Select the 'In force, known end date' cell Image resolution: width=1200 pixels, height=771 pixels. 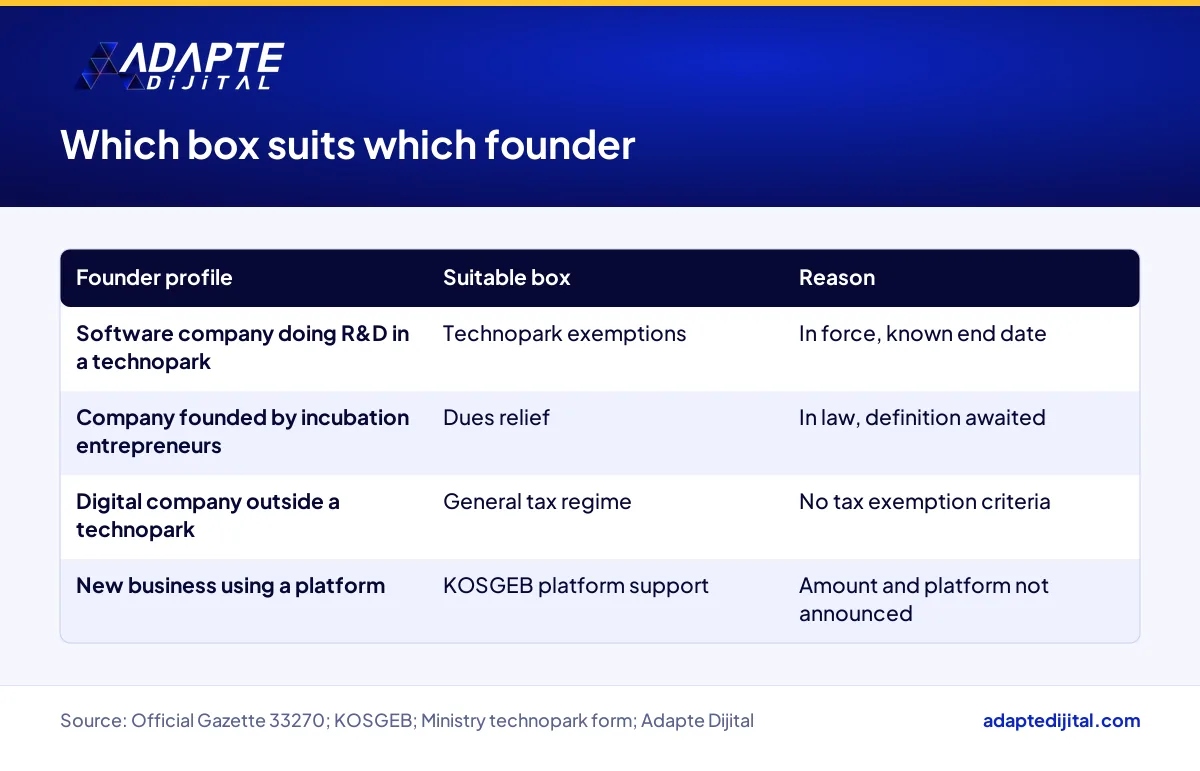pyautogui.click(x=922, y=334)
